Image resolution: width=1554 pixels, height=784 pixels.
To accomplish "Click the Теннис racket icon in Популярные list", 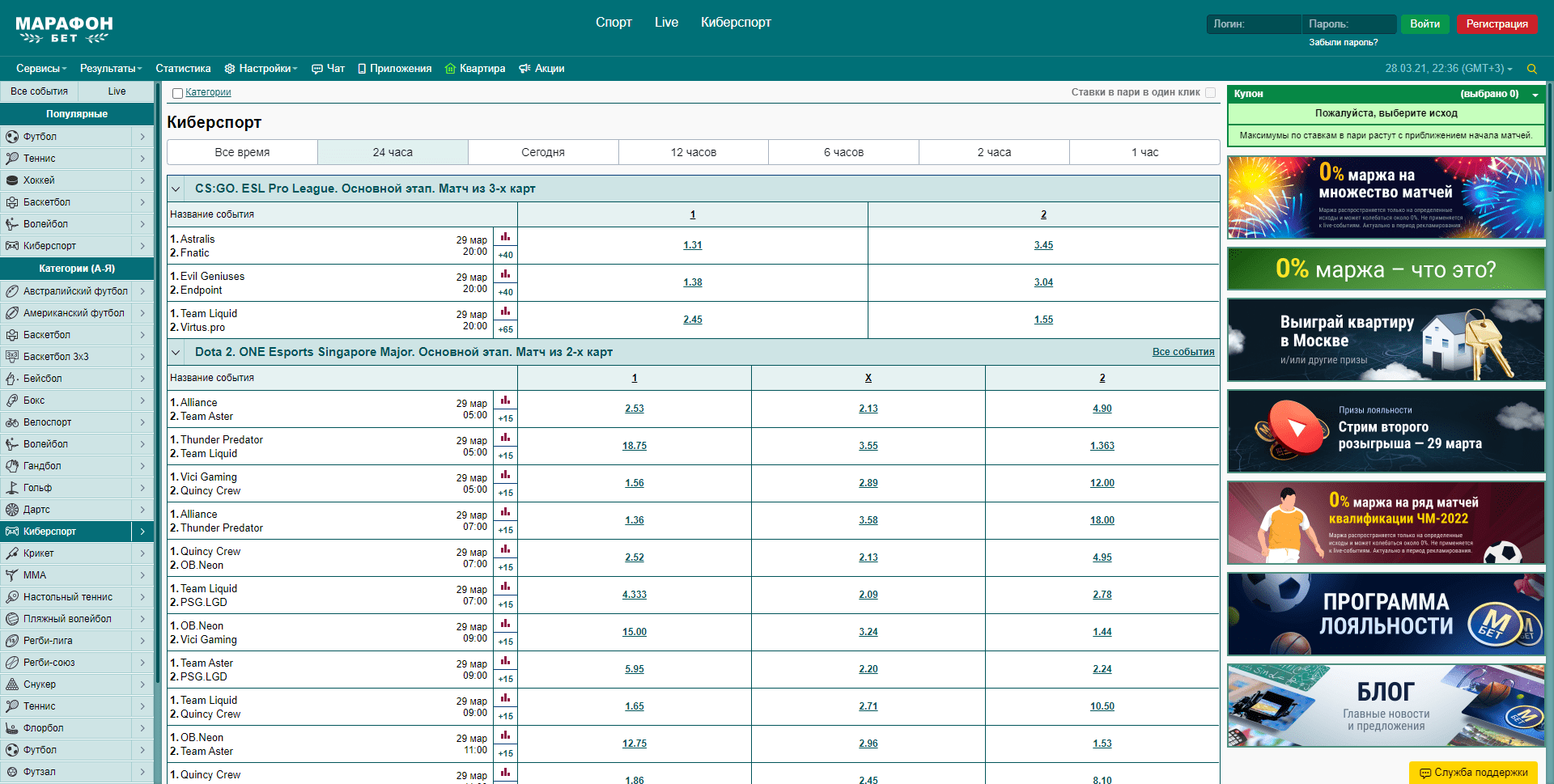I will click(12, 159).
